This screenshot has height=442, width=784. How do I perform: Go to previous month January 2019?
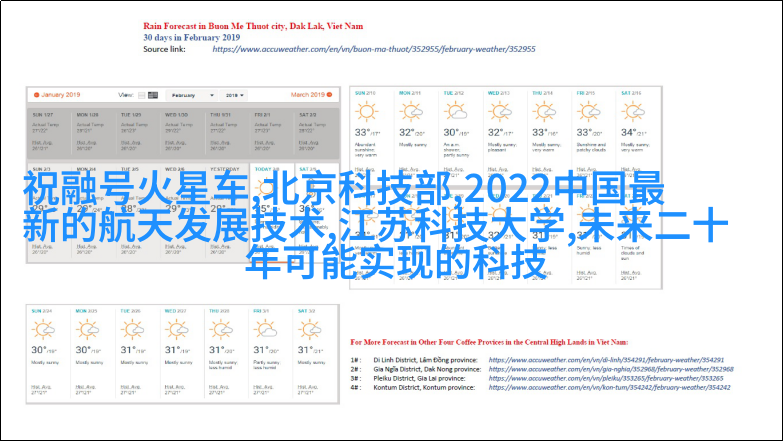(57, 94)
